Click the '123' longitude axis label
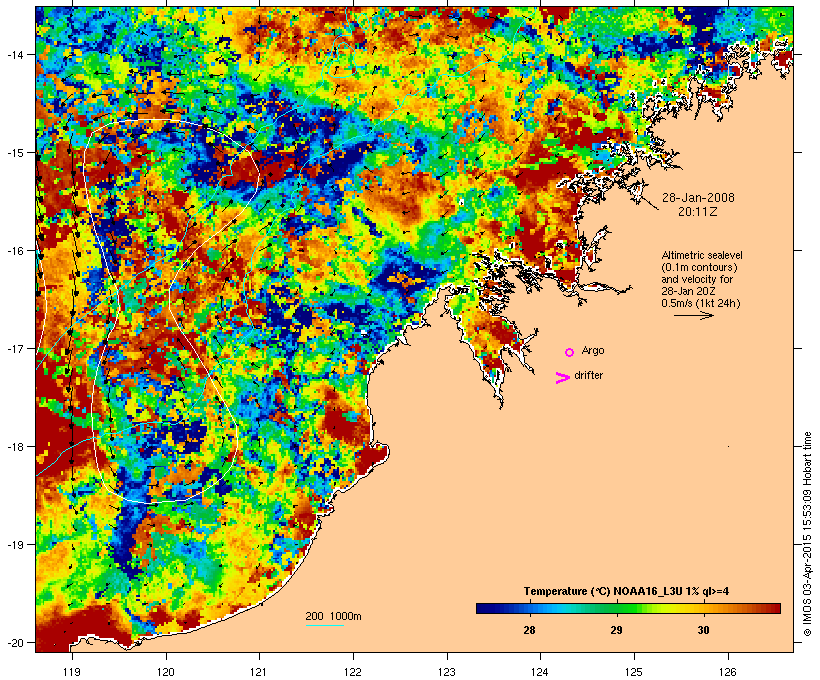The height and width of the screenshot is (680, 820). [x=447, y=672]
